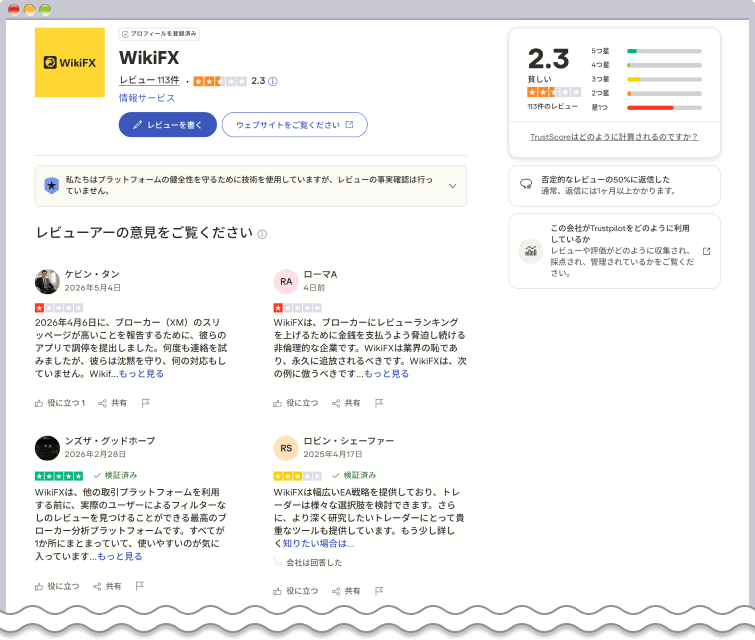Image resolution: width=755 pixels, height=640 pixels.
Task: Show company reply 会社は回答した
Action: (314, 562)
